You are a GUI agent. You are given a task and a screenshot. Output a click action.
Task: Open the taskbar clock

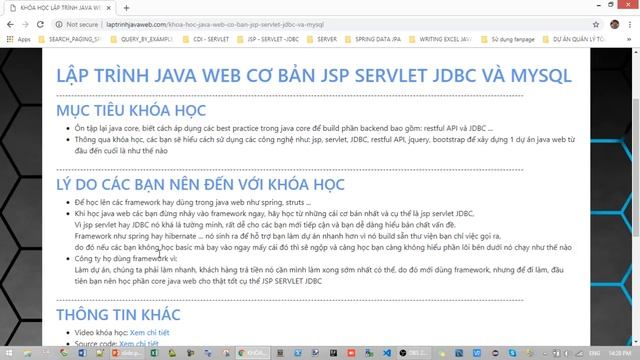(620, 353)
